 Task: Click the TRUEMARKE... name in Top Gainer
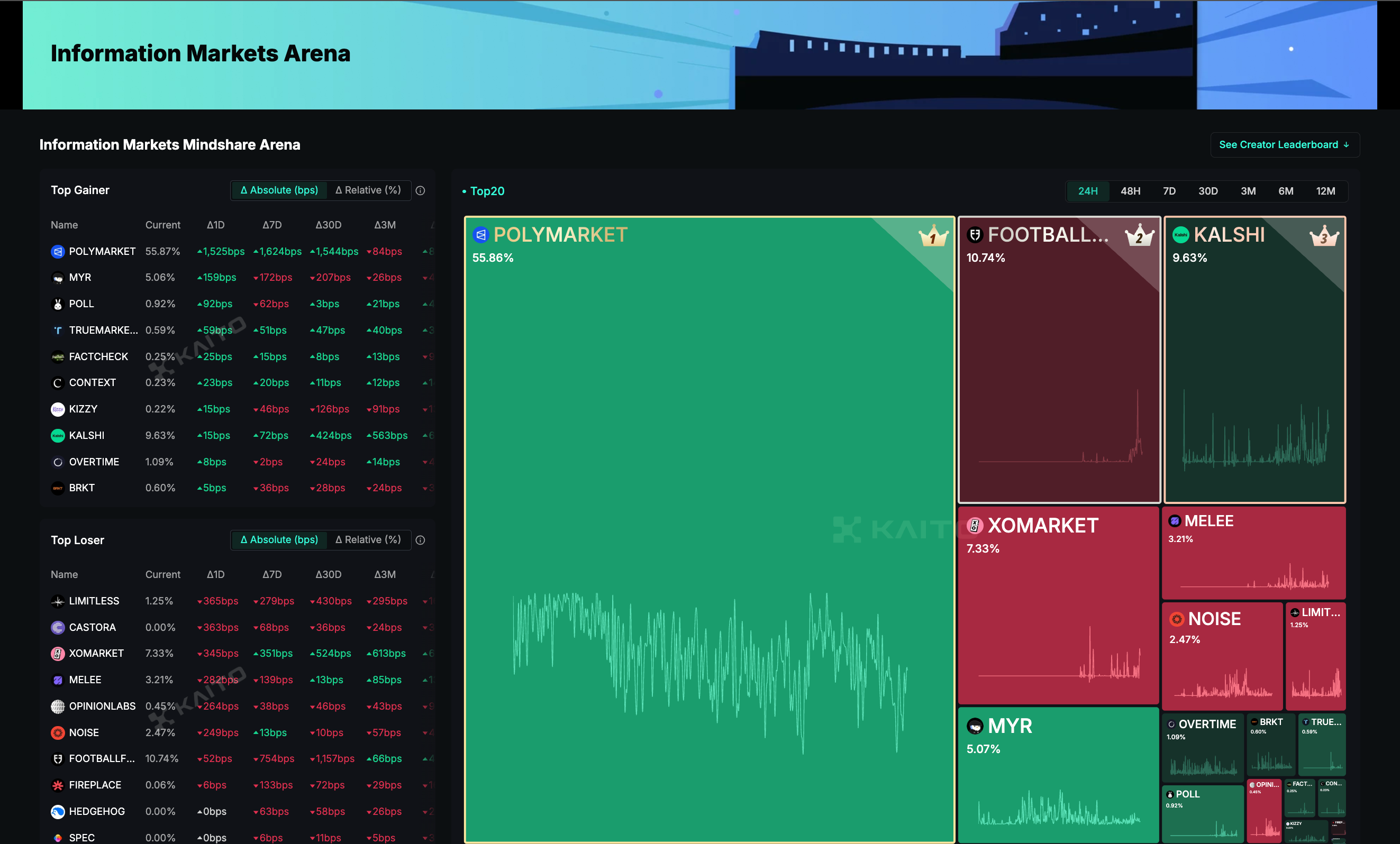(x=103, y=330)
